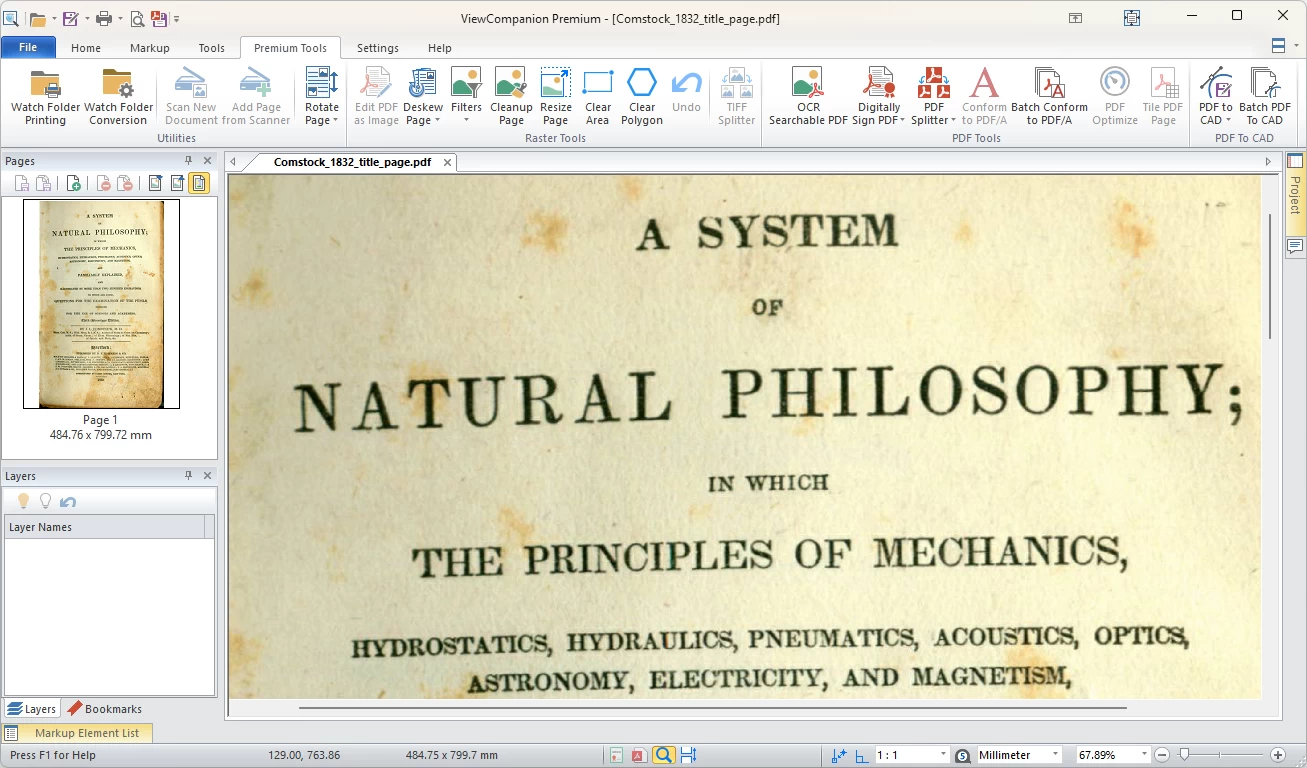Viewport: 1307px width, 768px height.
Task: Click the zoom slider in status bar
Action: click(1184, 755)
